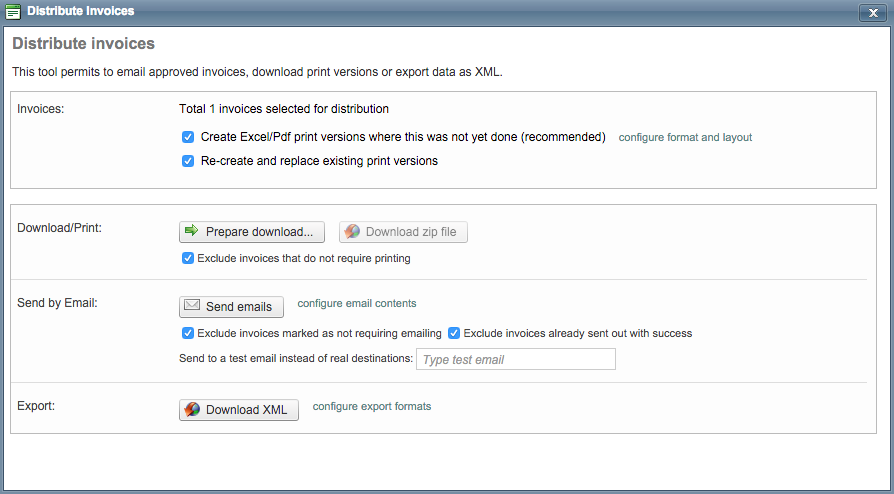Click the envelope icon on Send emails
This screenshot has width=894, height=494.
point(192,306)
